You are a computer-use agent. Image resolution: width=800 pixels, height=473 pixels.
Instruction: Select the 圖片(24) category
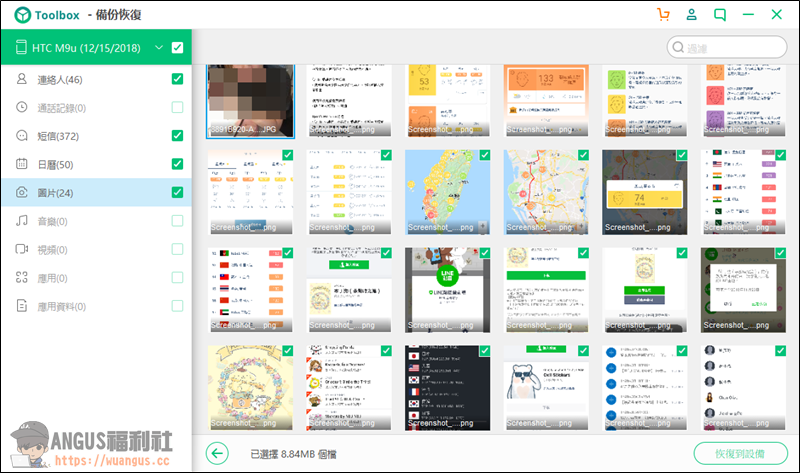(96, 192)
